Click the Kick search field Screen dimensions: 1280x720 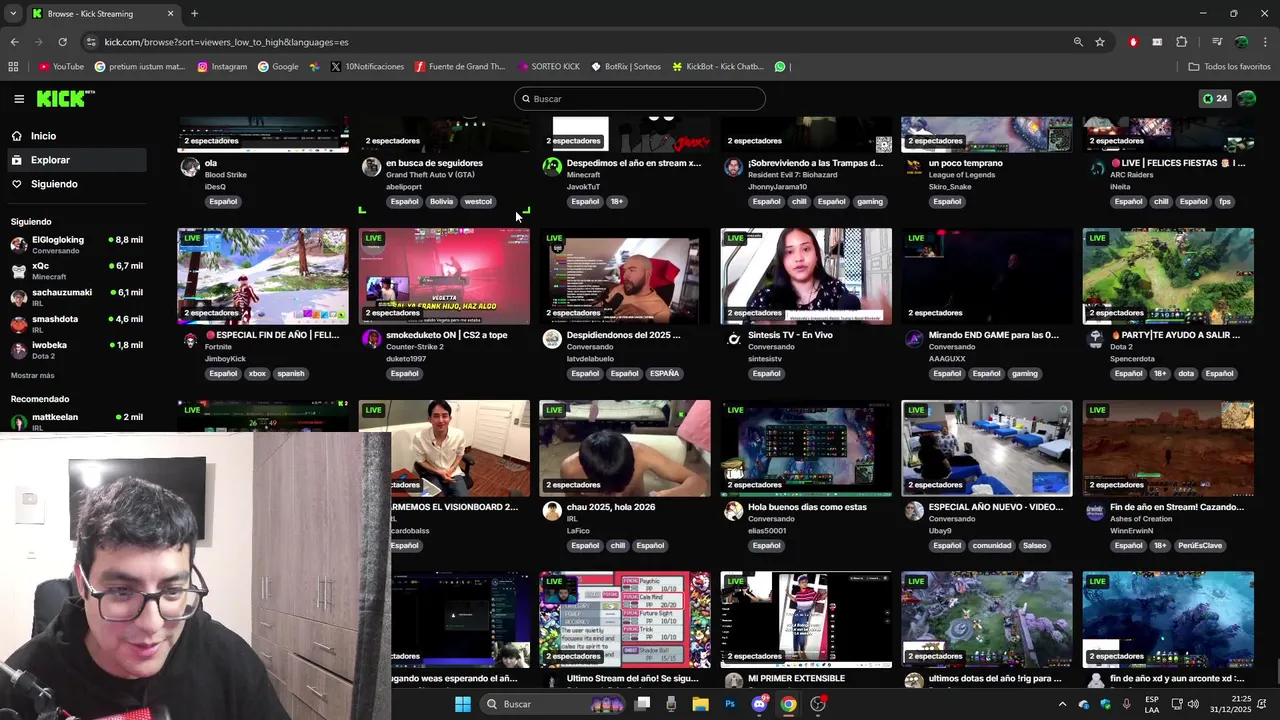(x=640, y=99)
